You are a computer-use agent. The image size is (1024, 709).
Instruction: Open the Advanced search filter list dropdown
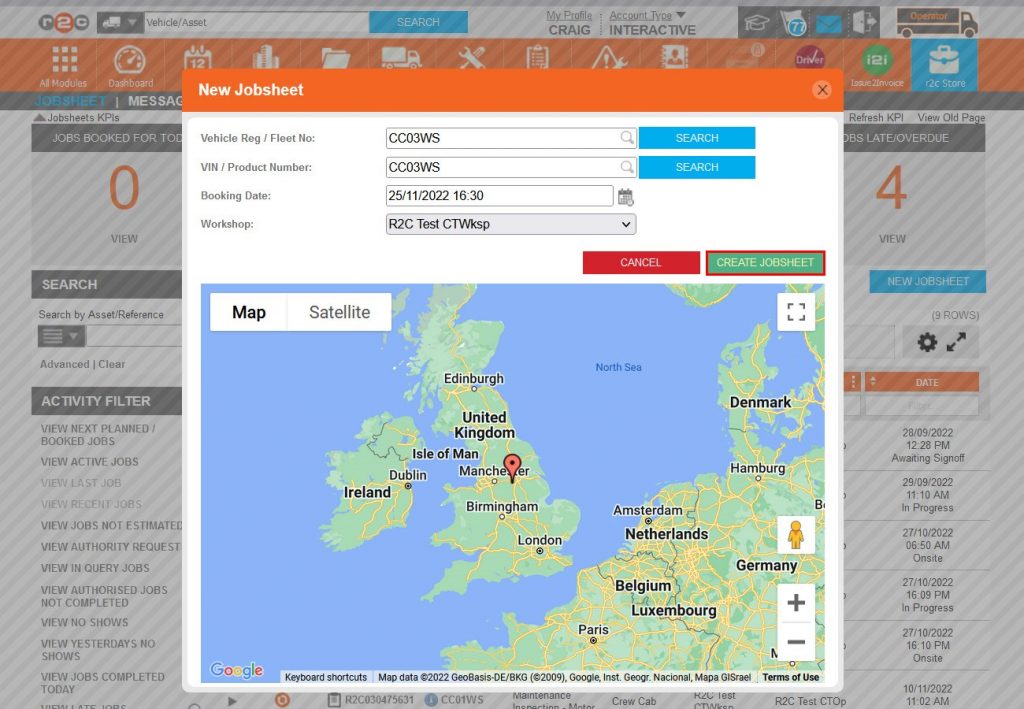pyautogui.click(x=61, y=336)
